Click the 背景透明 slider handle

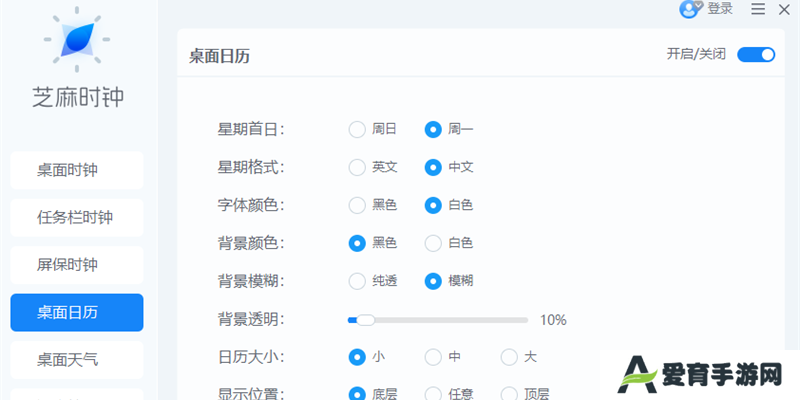(x=365, y=320)
